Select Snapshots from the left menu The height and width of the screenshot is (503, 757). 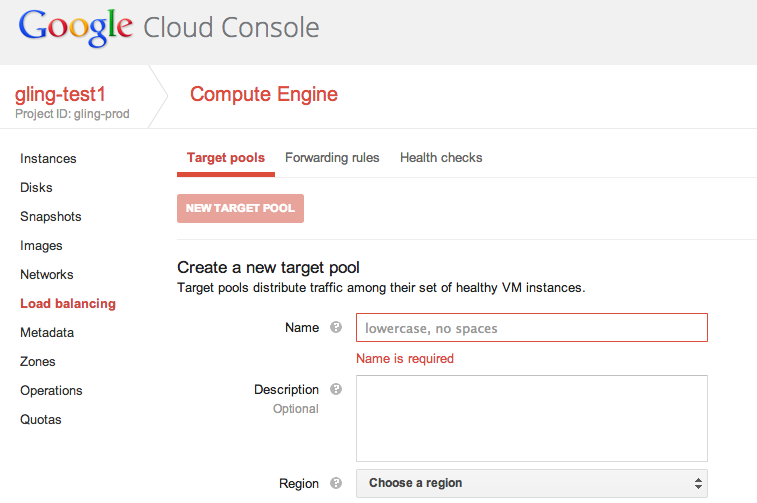click(x=51, y=217)
